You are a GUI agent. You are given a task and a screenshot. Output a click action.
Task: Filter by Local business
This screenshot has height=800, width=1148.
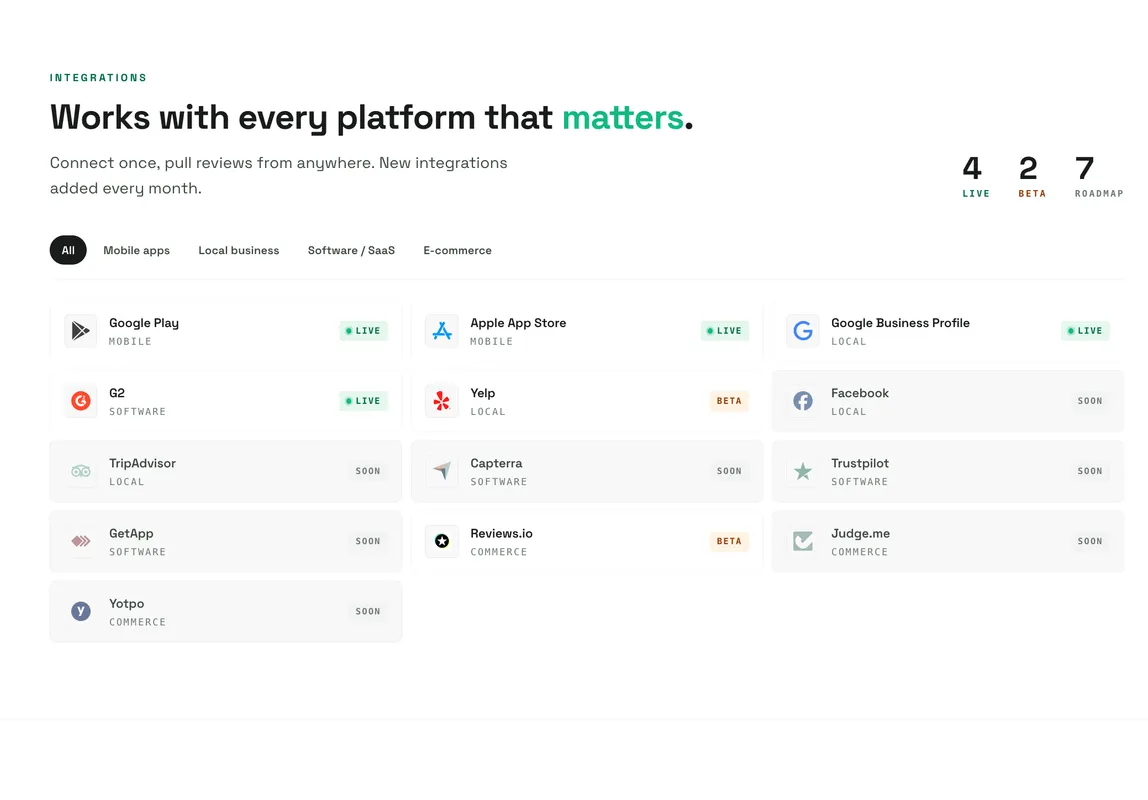point(239,250)
